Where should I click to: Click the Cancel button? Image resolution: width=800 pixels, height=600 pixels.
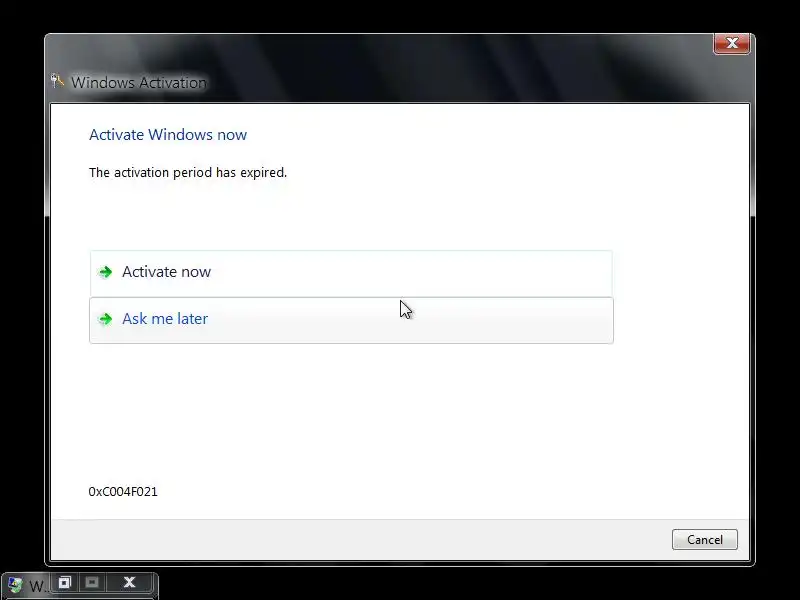click(x=705, y=539)
